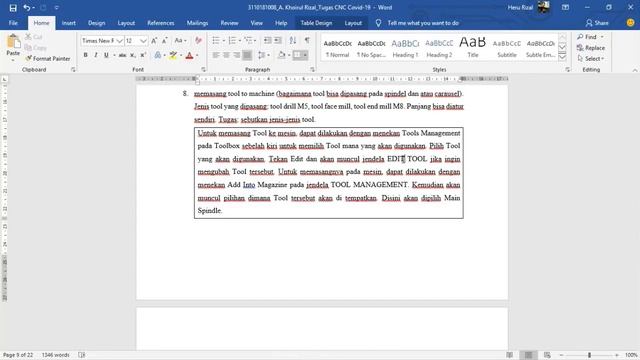The height and width of the screenshot is (360, 640).
Task: Collapse the ribbon with the chevron
Action: [635, 70]
